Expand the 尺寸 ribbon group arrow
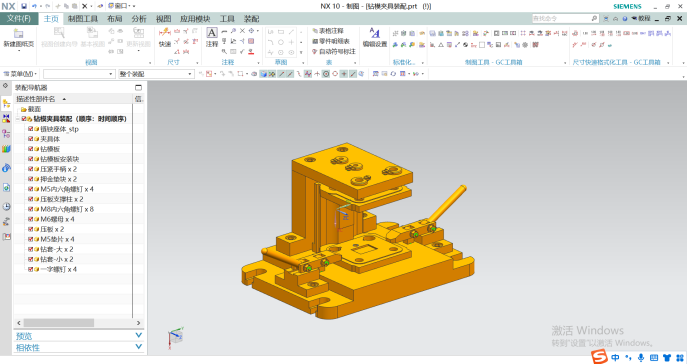Screen dimensions: 687x364 (x=197, y=63)
